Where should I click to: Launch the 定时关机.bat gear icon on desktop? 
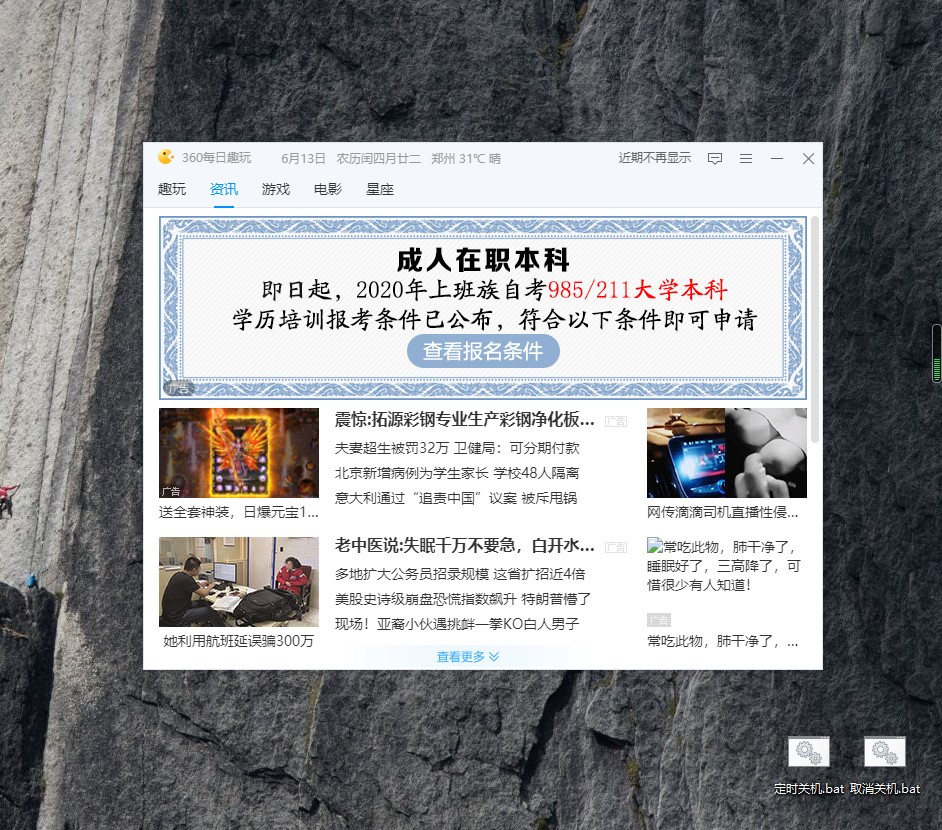[x=808, y=751]
